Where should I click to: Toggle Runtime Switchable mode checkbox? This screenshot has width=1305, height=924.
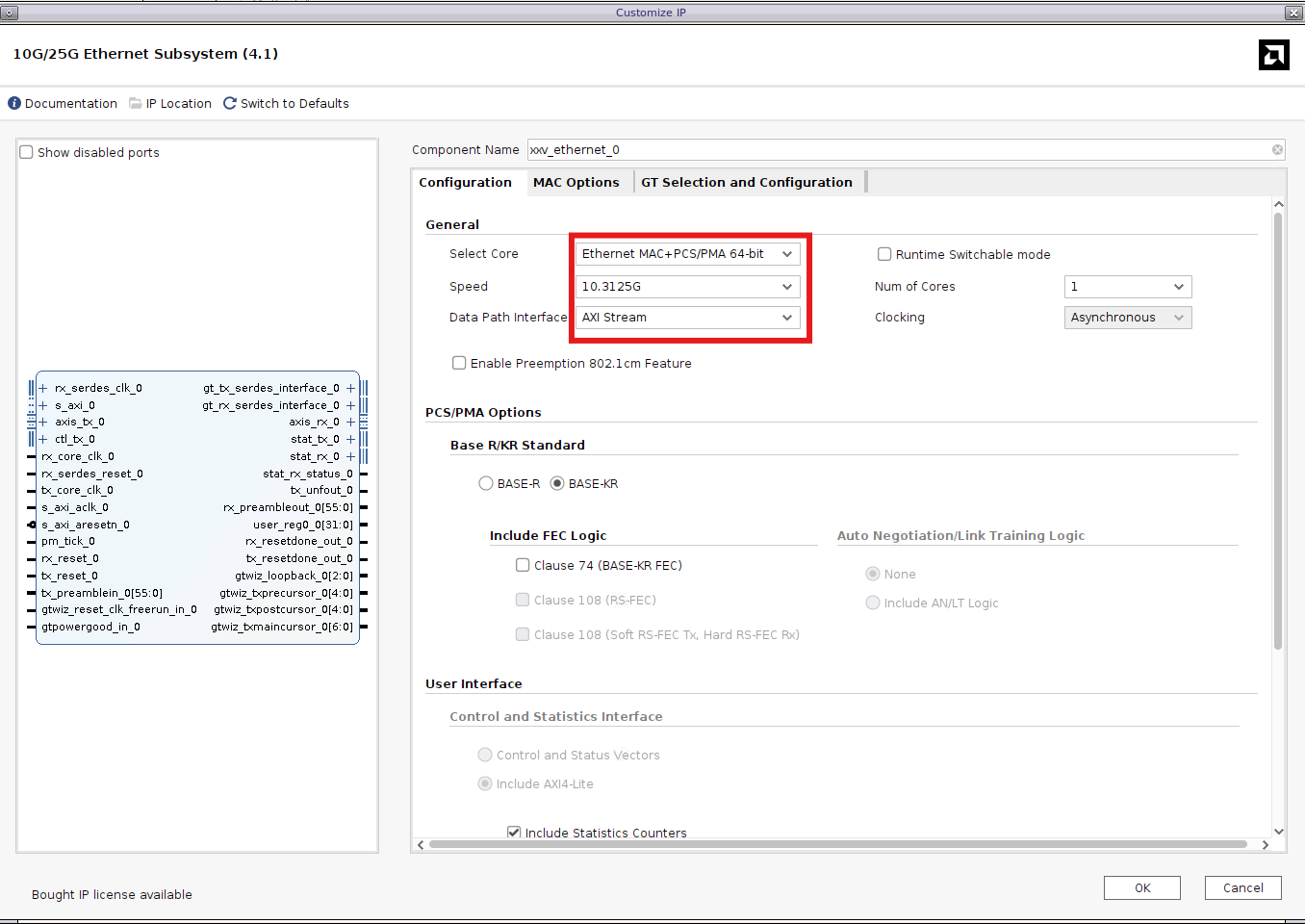[x=884, y=254]
